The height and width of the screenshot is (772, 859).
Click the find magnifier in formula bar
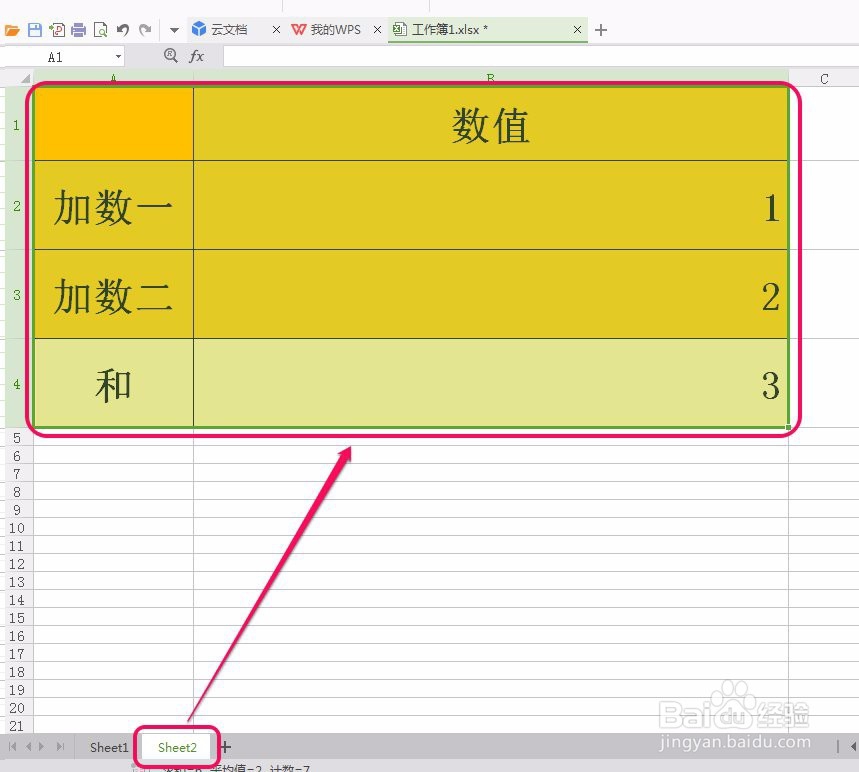(x=172, y=56)
